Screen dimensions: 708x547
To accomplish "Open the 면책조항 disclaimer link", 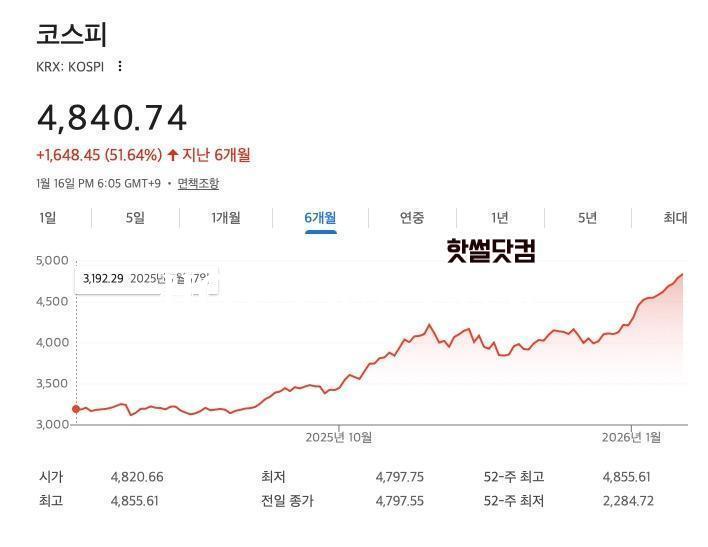I will (198, 183).
